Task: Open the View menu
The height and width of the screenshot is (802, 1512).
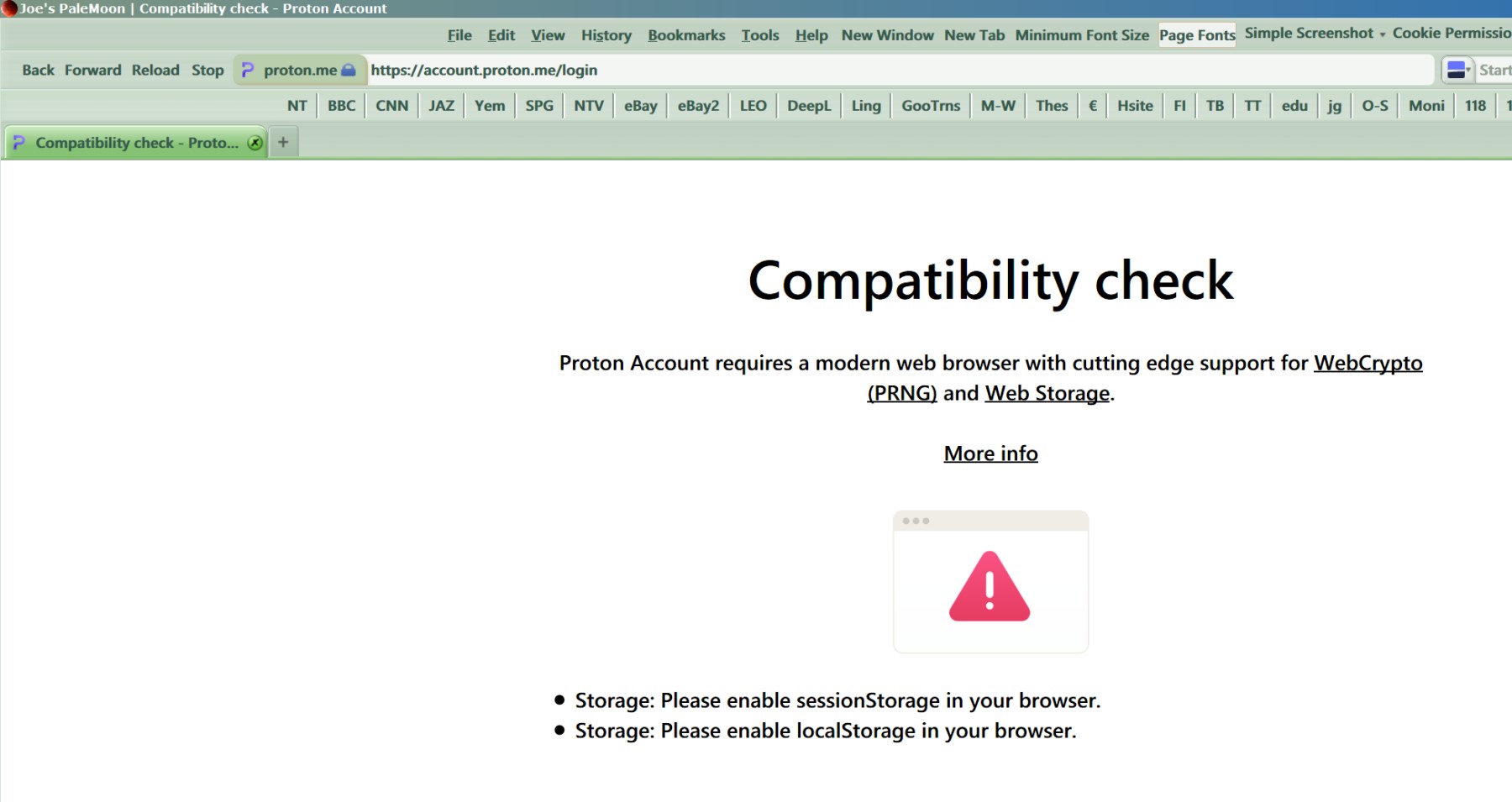Action: coord(548,35)
